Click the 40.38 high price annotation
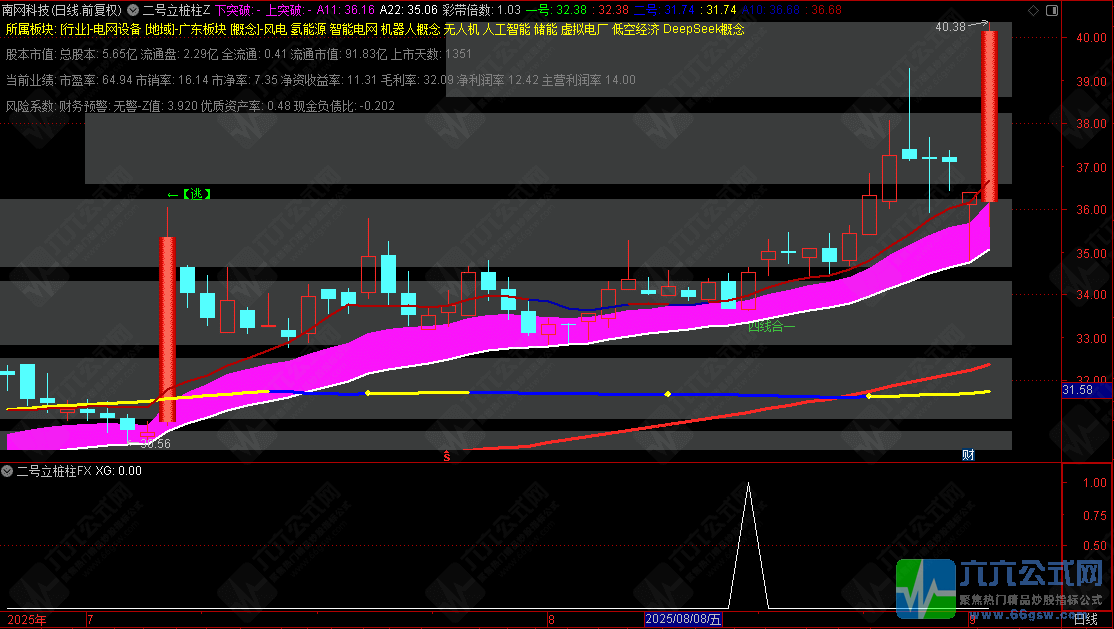This screenshot has width=1114, height=629. point(950,26)
